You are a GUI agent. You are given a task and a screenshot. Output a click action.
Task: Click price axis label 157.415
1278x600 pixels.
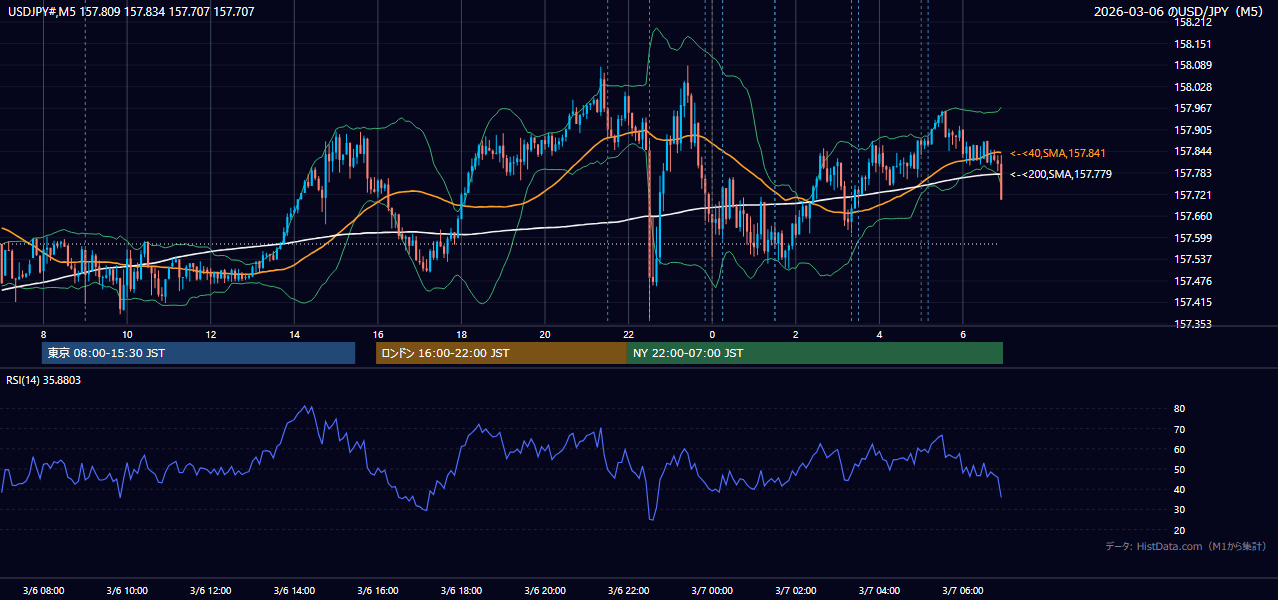(x=1194, y=302)
